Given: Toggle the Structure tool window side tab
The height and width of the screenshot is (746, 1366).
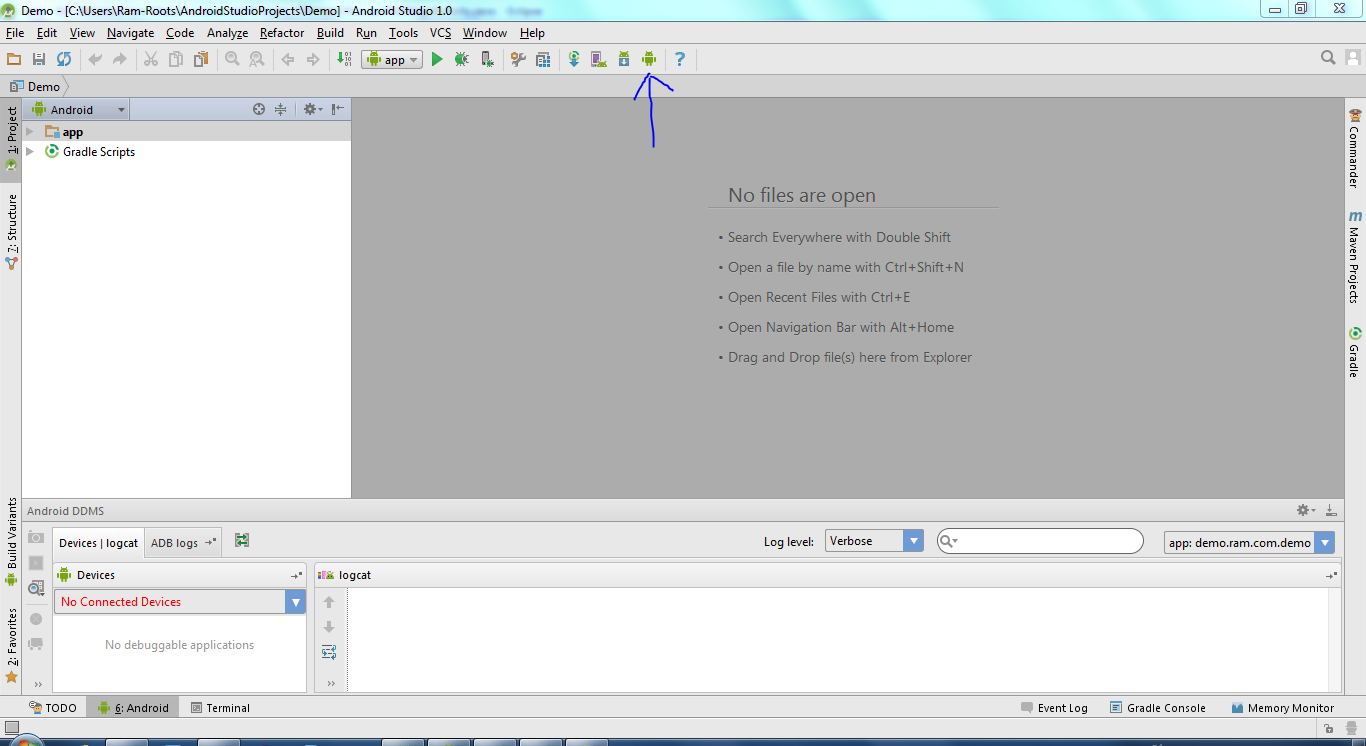Looking at the screenshot, I should (11, 231).
